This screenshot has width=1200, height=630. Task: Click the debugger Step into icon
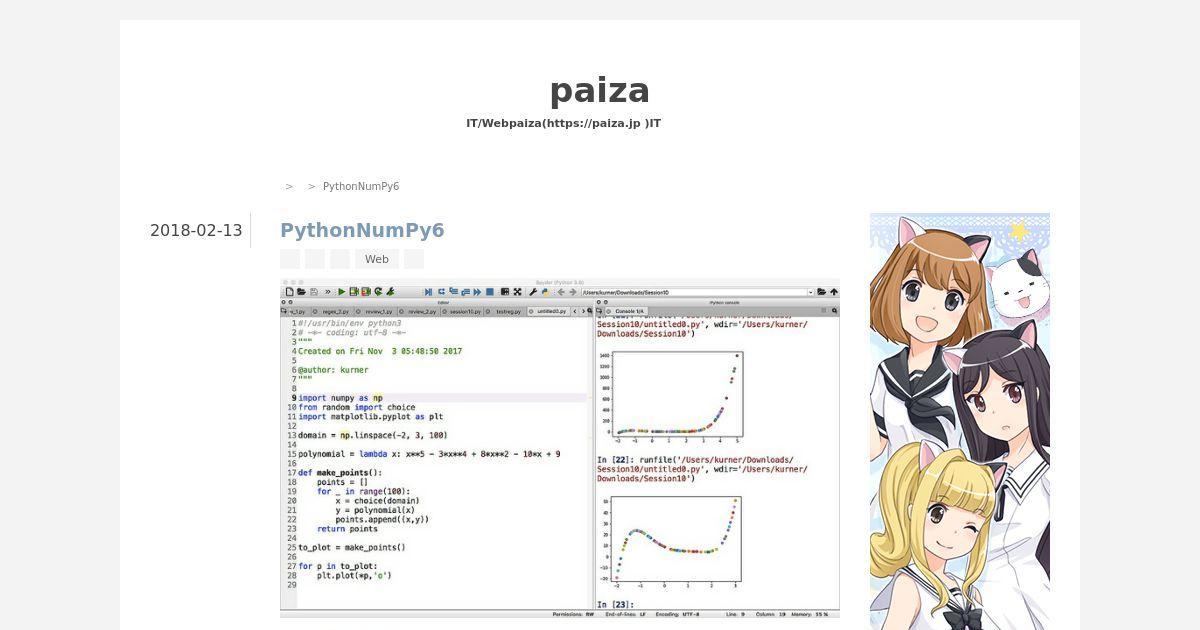pyautogui.click(x=453, y=292)
